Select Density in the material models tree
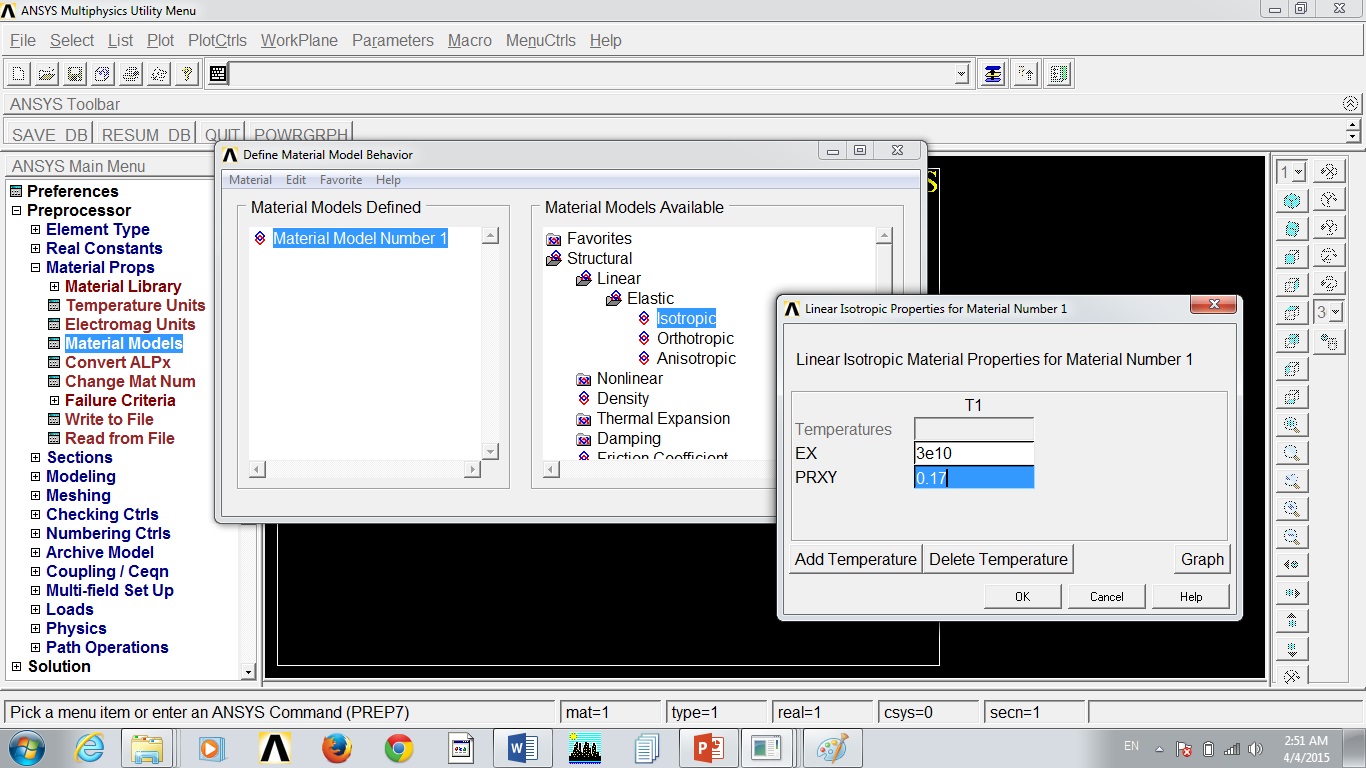1366x768 pixels. [623, 398]
